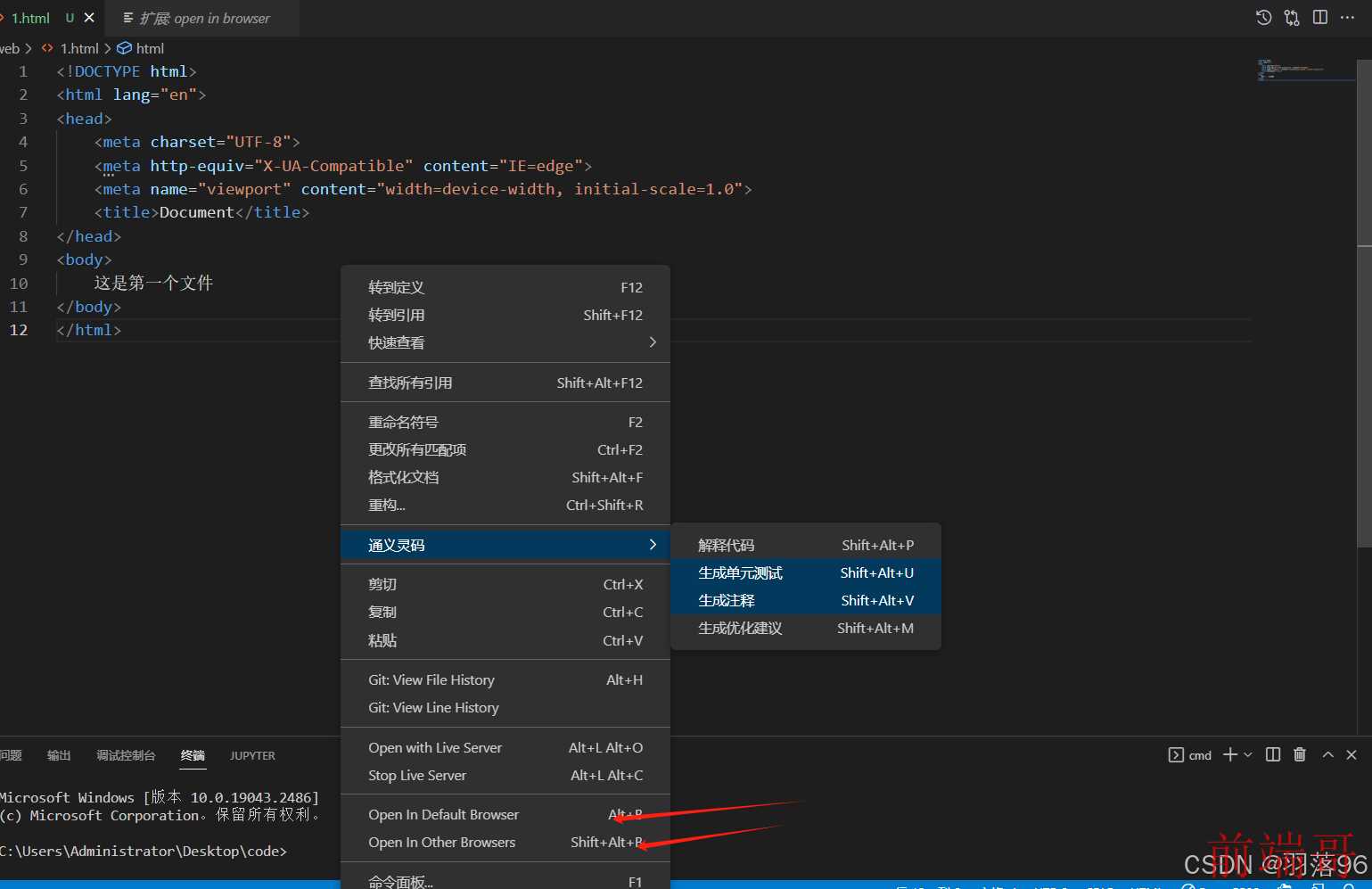Select 转到定义 in context menu

[x=505, y=287]
